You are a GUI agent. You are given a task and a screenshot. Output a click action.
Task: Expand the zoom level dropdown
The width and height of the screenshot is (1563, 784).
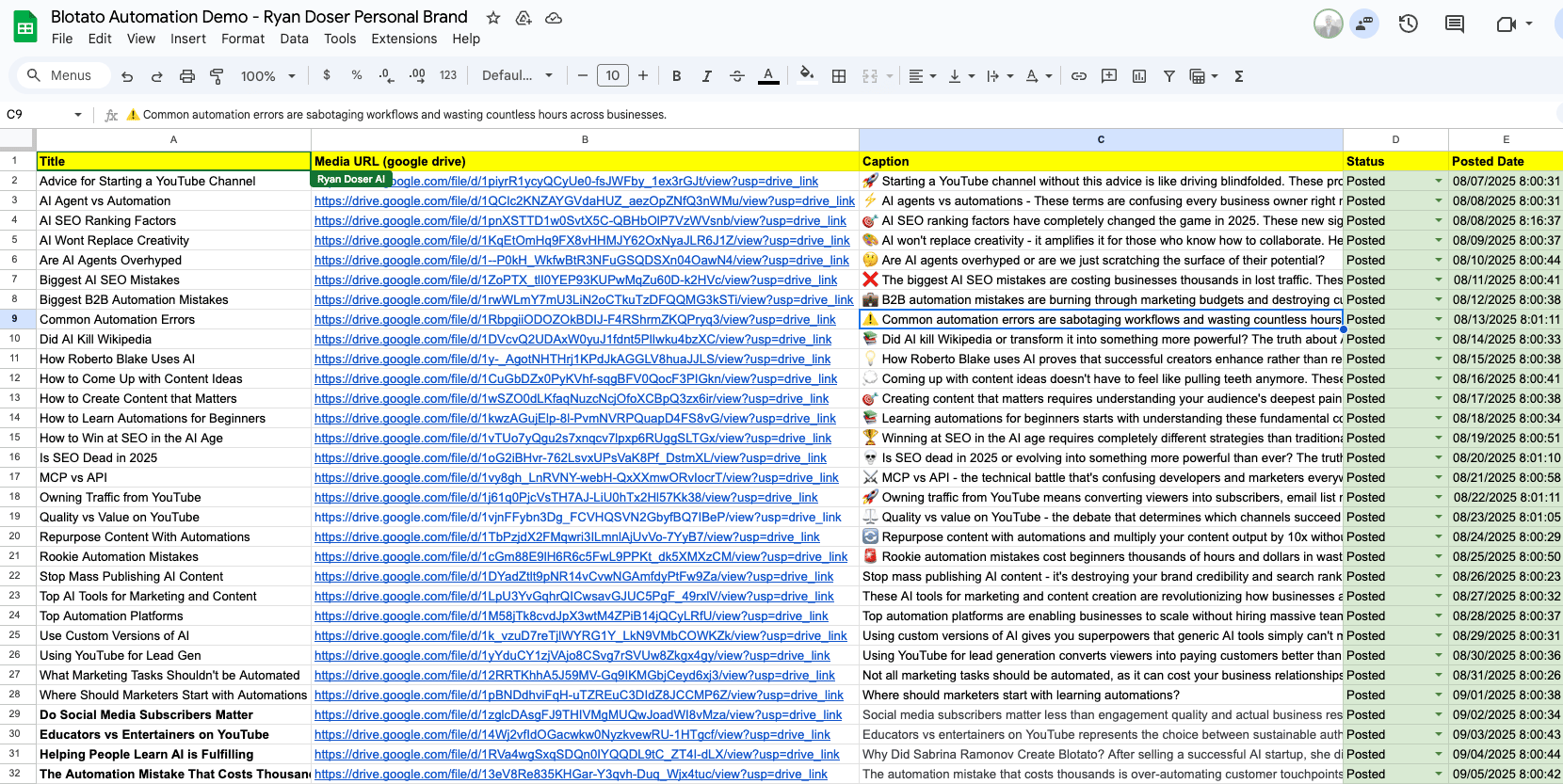(x=267, y=76)
